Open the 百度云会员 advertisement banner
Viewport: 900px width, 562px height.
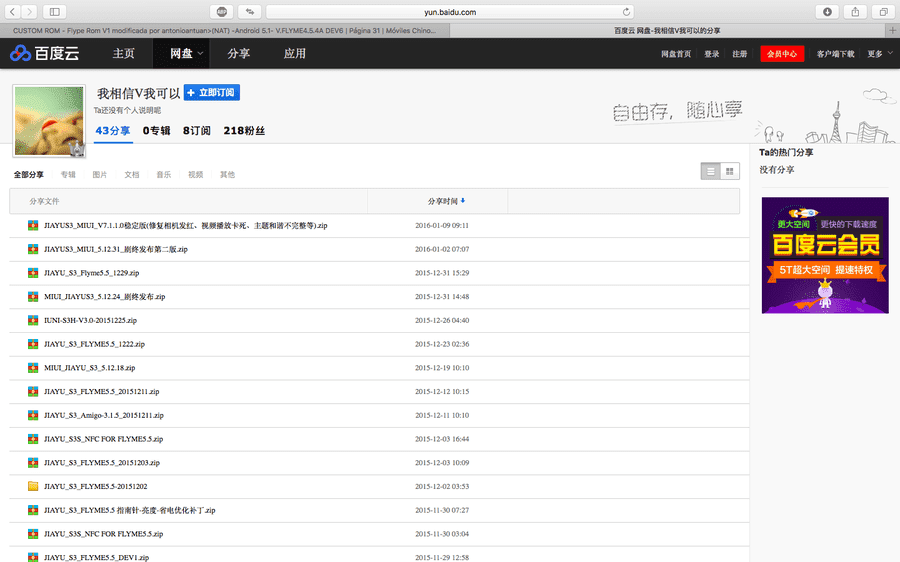[x=825, y=255]
